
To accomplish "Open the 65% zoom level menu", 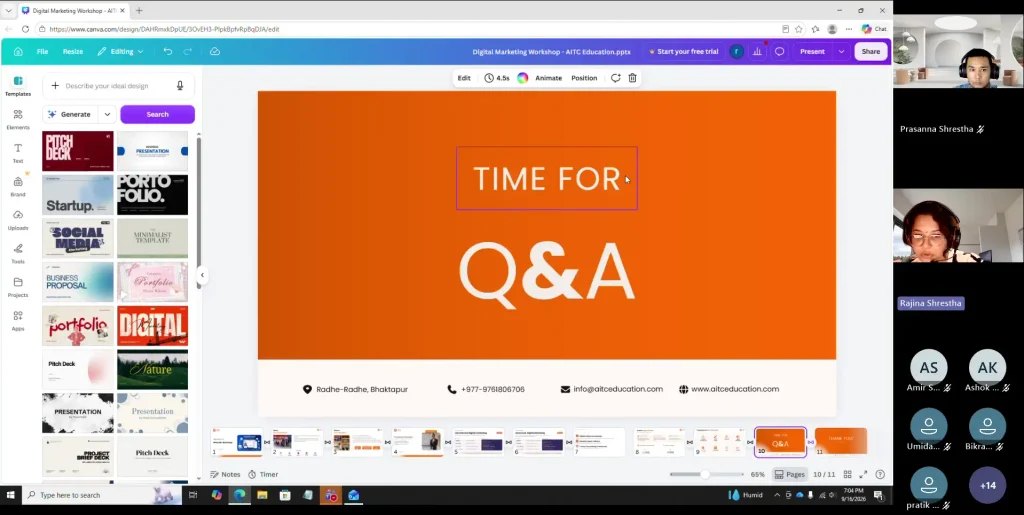I will (758, 475).
